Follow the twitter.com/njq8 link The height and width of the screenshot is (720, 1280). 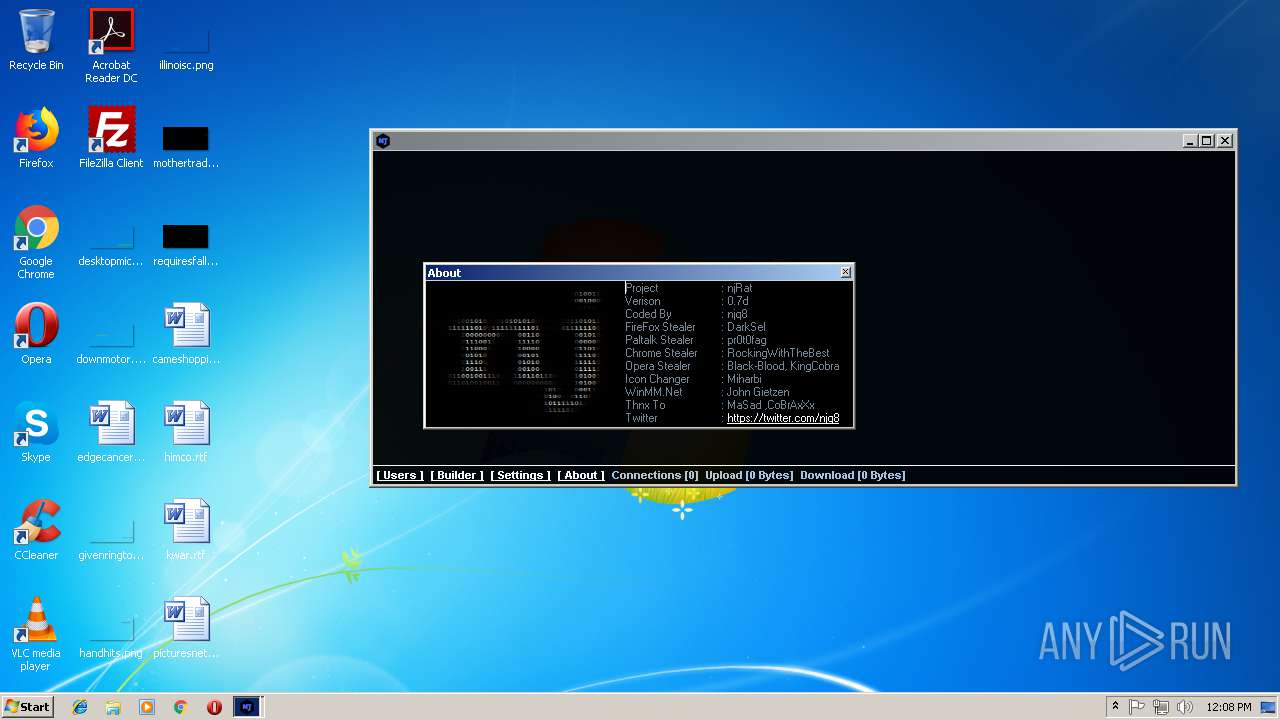point(783,418)
